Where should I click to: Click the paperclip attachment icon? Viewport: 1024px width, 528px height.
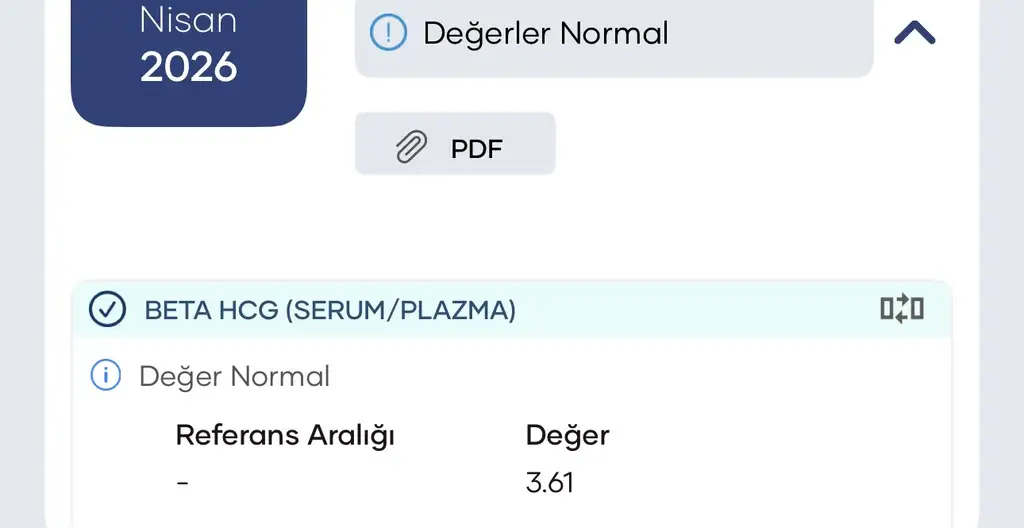click(x=412, y=146)
